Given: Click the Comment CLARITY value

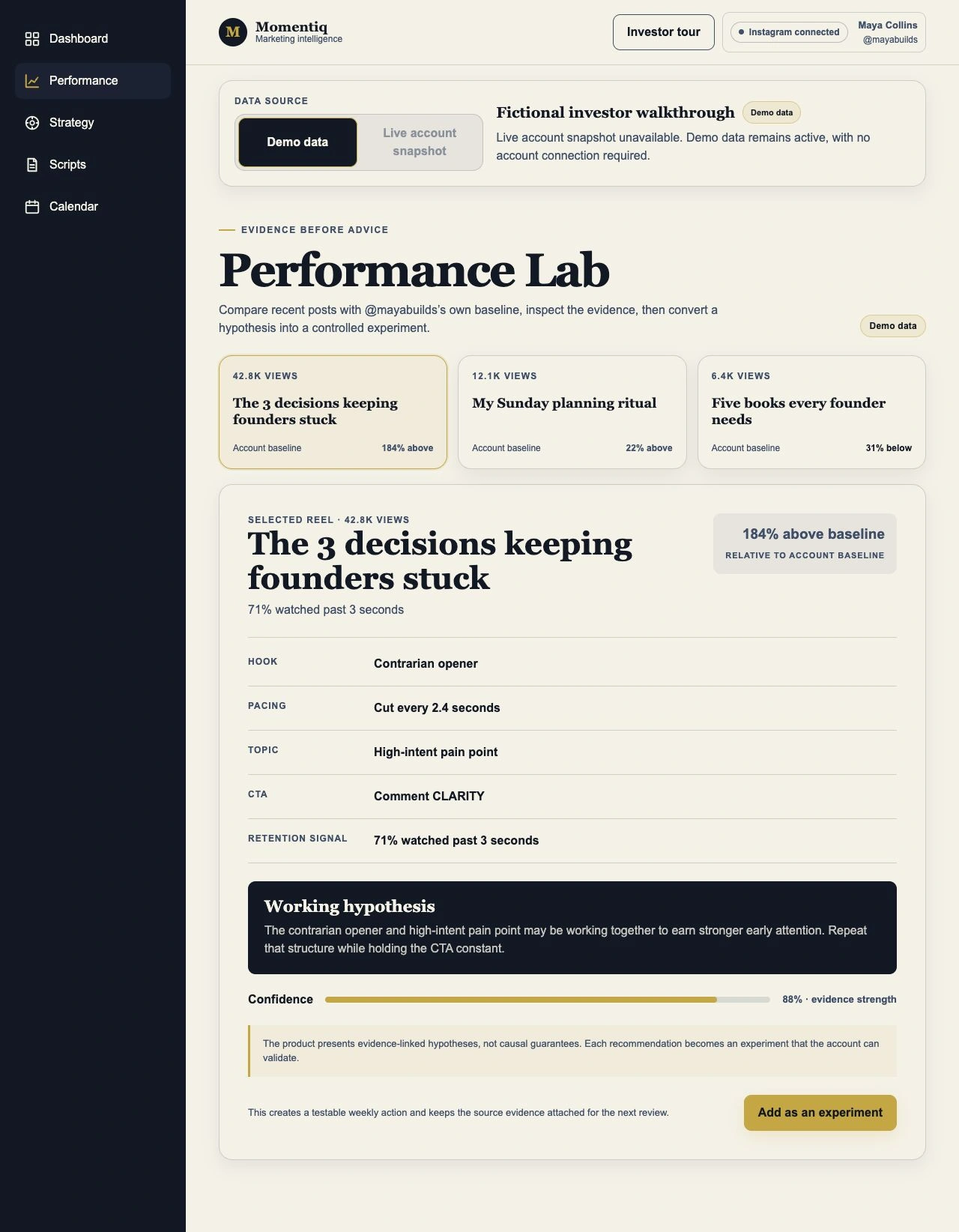Looking at the screenshot, I should coord(429,797).
